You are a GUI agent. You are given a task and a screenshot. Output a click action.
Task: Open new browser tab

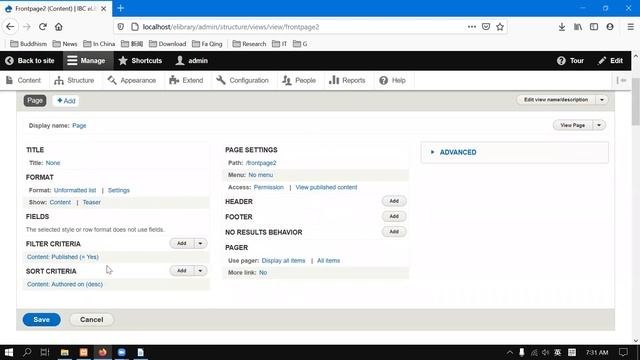pyautogui.click(x=121, y=8)
